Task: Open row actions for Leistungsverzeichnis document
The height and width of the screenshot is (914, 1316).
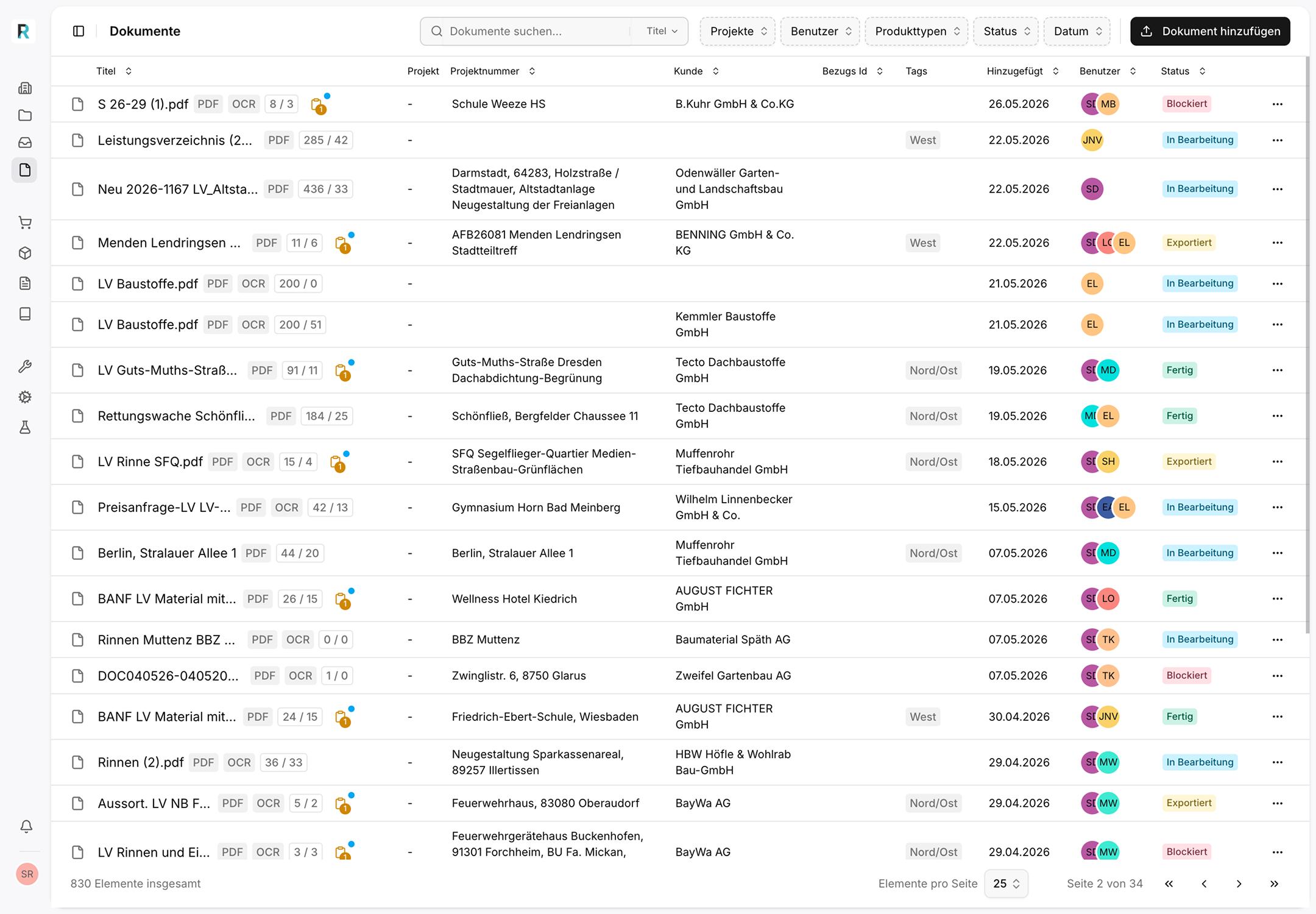Action: (1278, 140)
